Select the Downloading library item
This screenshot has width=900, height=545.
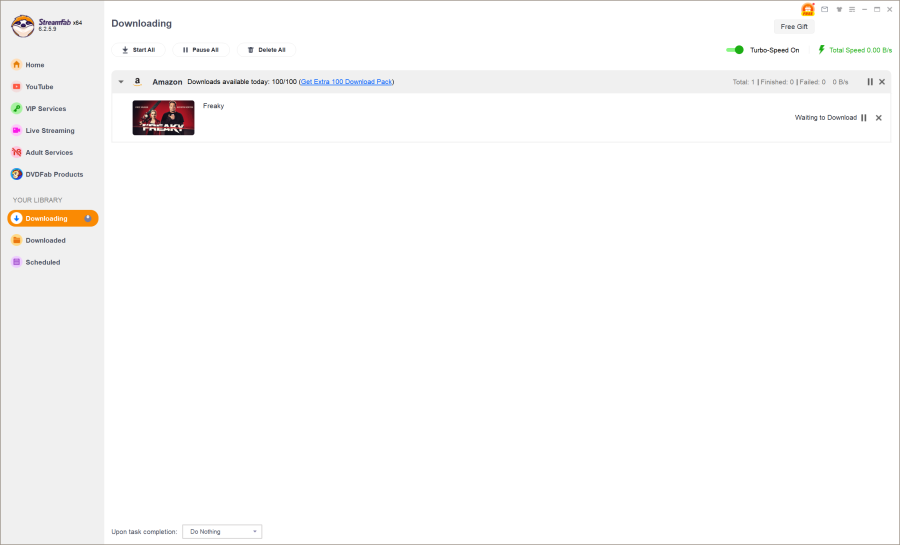coord(53,219)
